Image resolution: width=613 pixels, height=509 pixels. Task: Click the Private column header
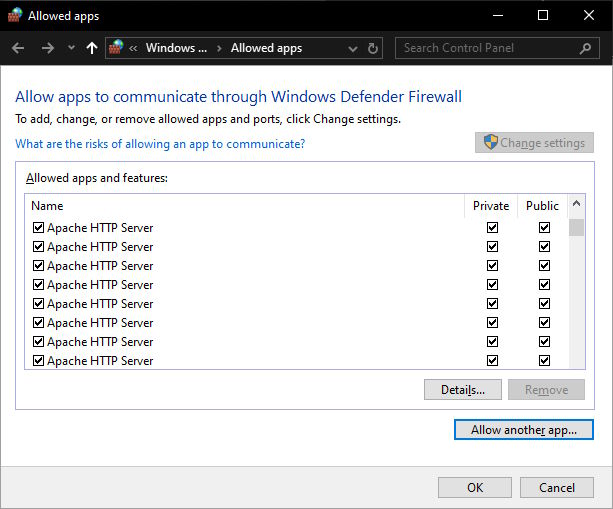pyautogui.click(x=491, y=206)
